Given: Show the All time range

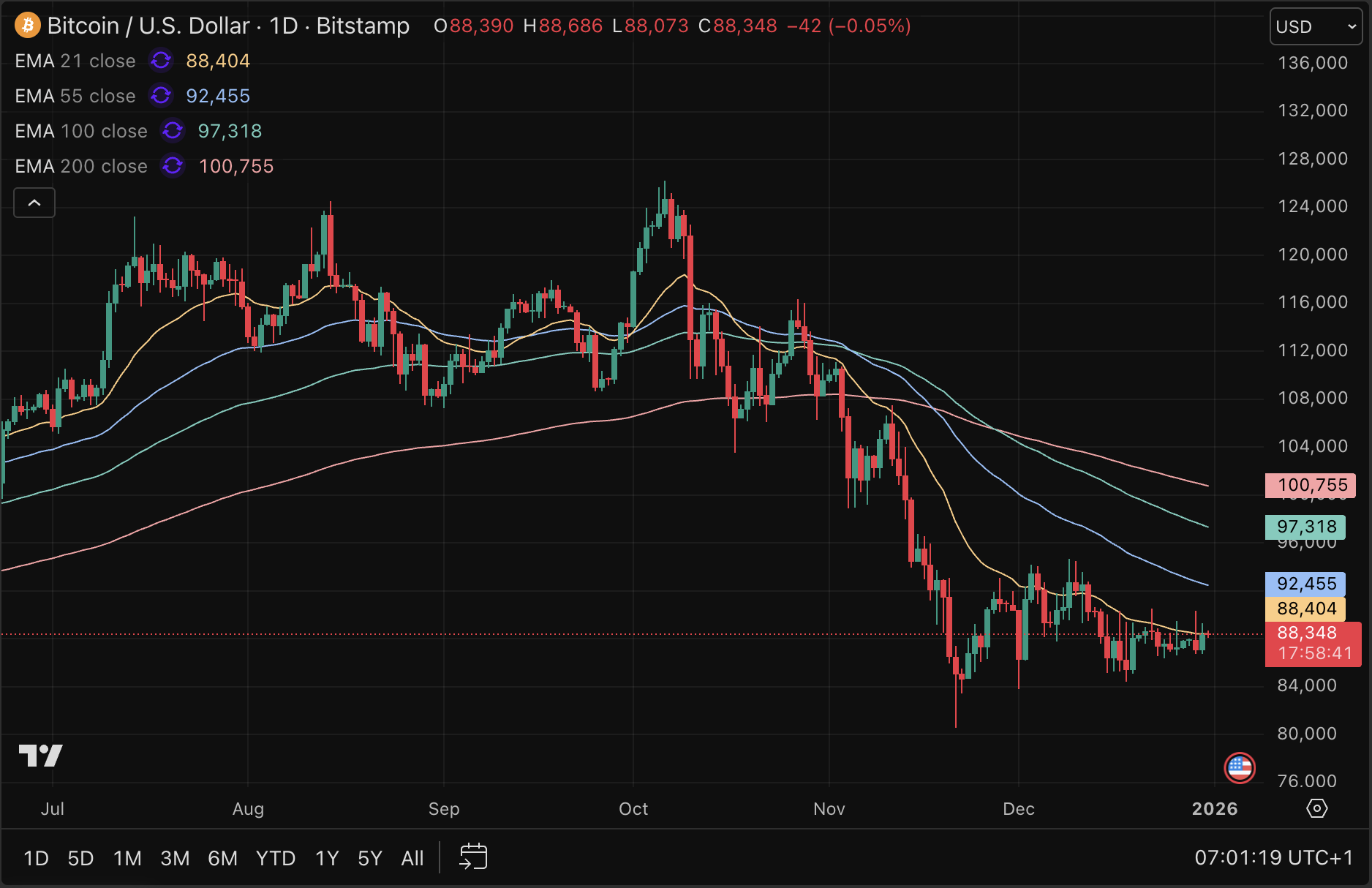Looking at the screenshot, I should click(x=412, y=858).
